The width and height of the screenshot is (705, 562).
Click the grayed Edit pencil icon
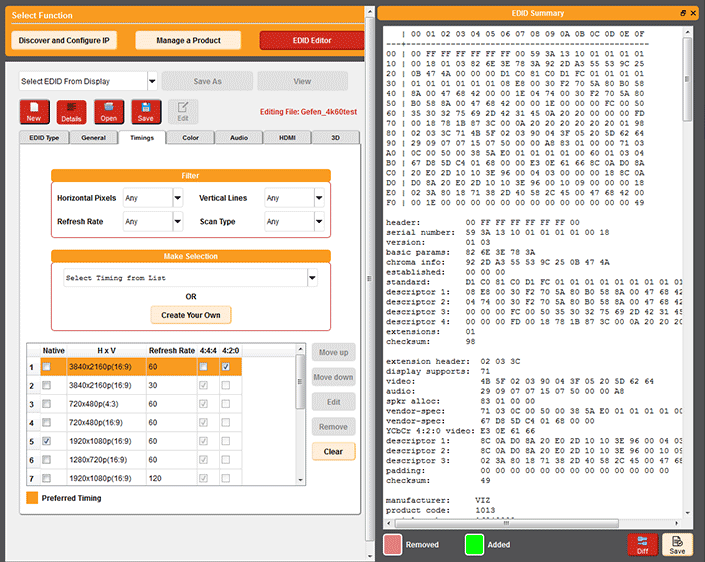(182, 111)
